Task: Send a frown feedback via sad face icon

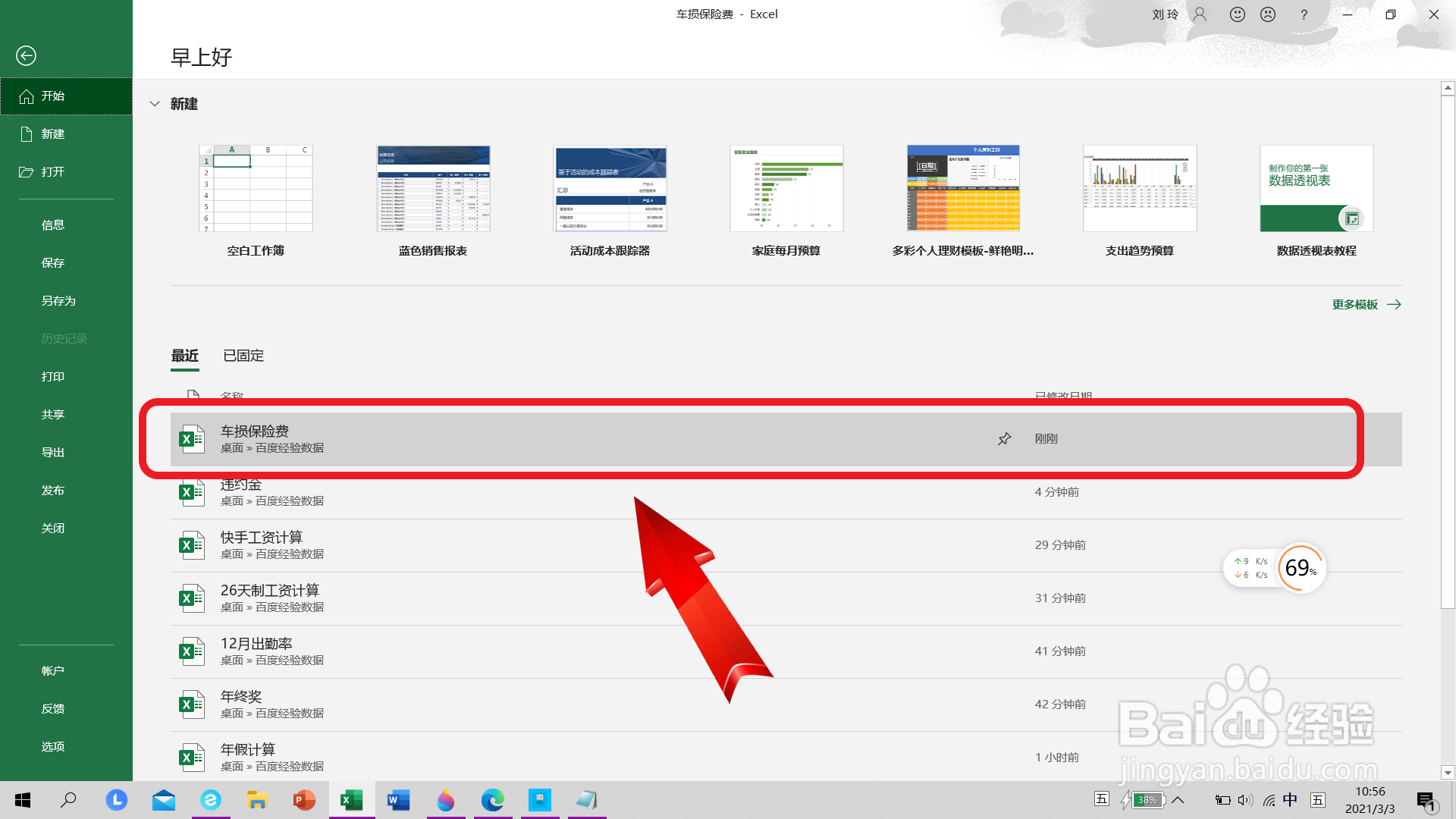Action: pos(1268,14)
